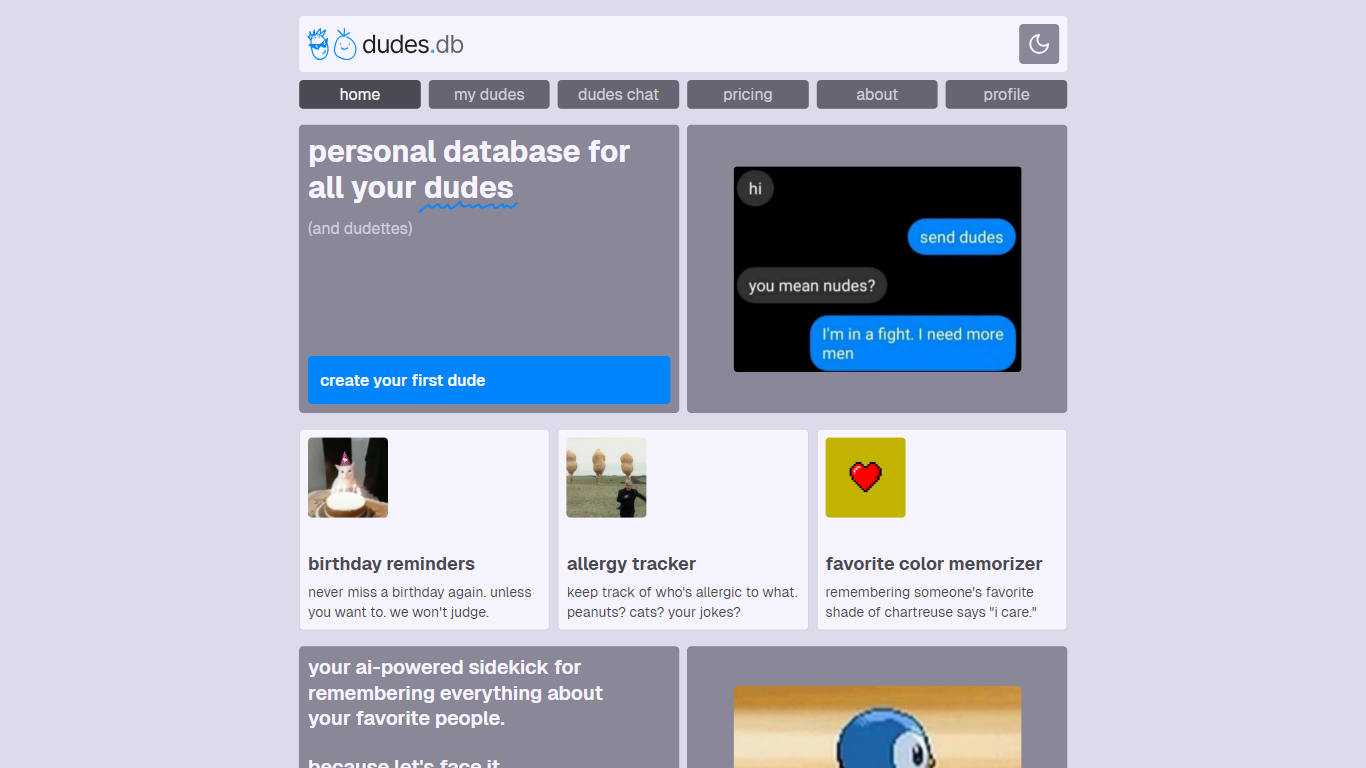Click the dudes.db faces logo icon

click(332, 44)
